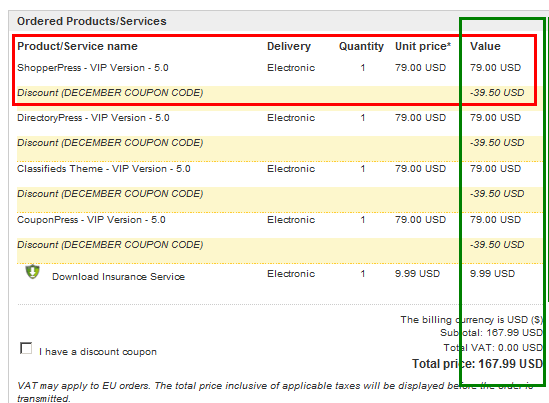
Task: Click the 'Product/Service name' column header
Action: (77, 46)
